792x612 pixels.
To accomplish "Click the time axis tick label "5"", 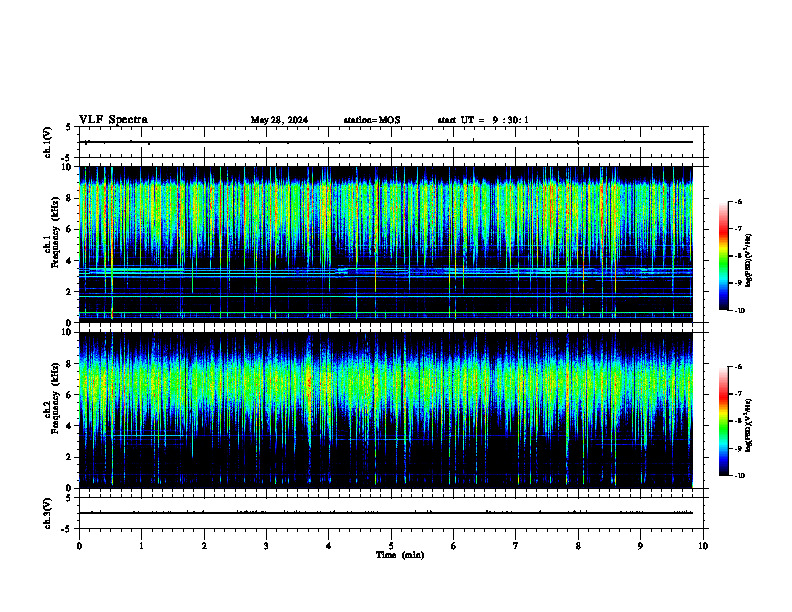I will point(391,546).
